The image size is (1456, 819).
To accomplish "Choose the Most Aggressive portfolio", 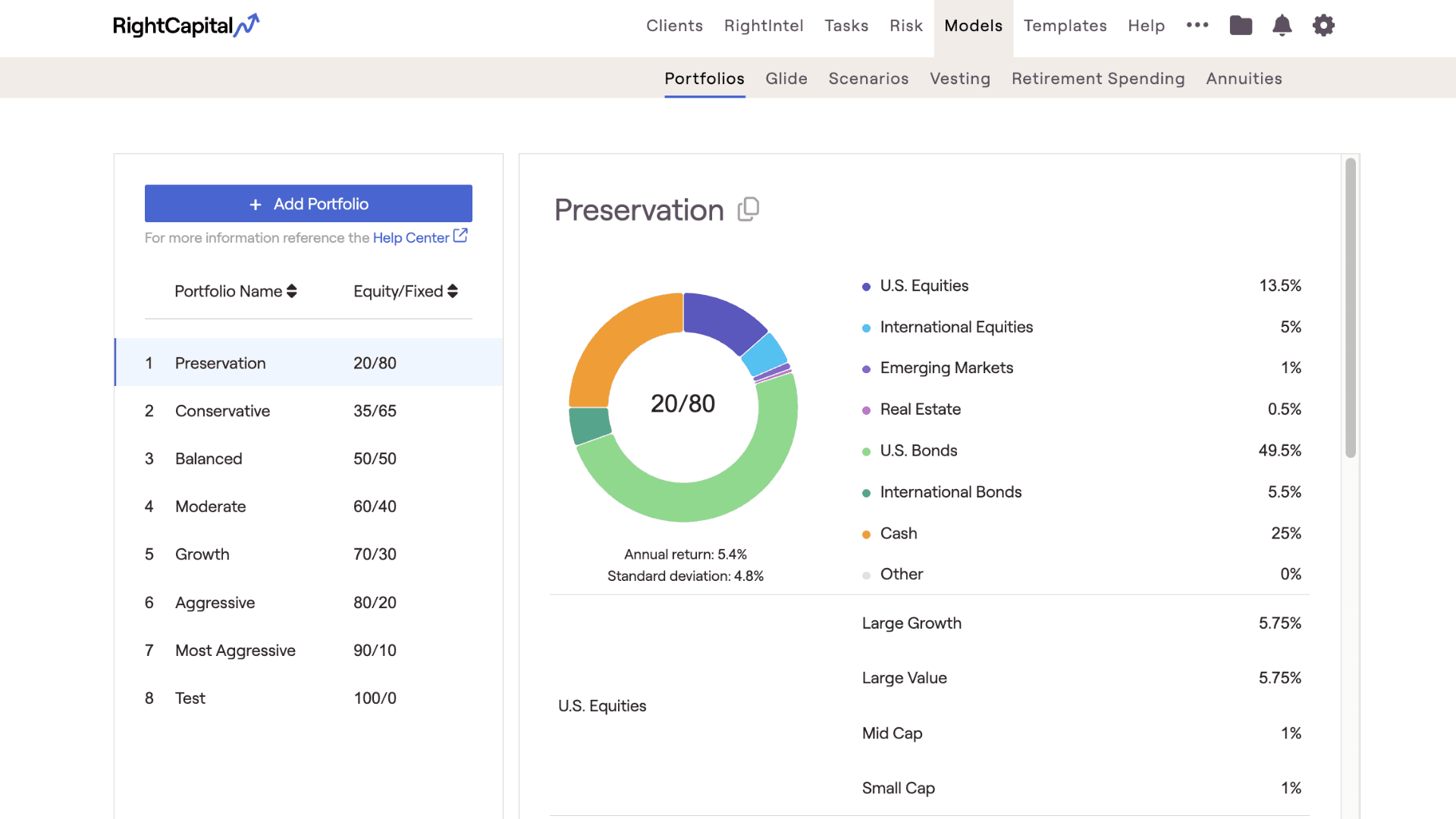I will pyautogui.click(x=235, y=650).
